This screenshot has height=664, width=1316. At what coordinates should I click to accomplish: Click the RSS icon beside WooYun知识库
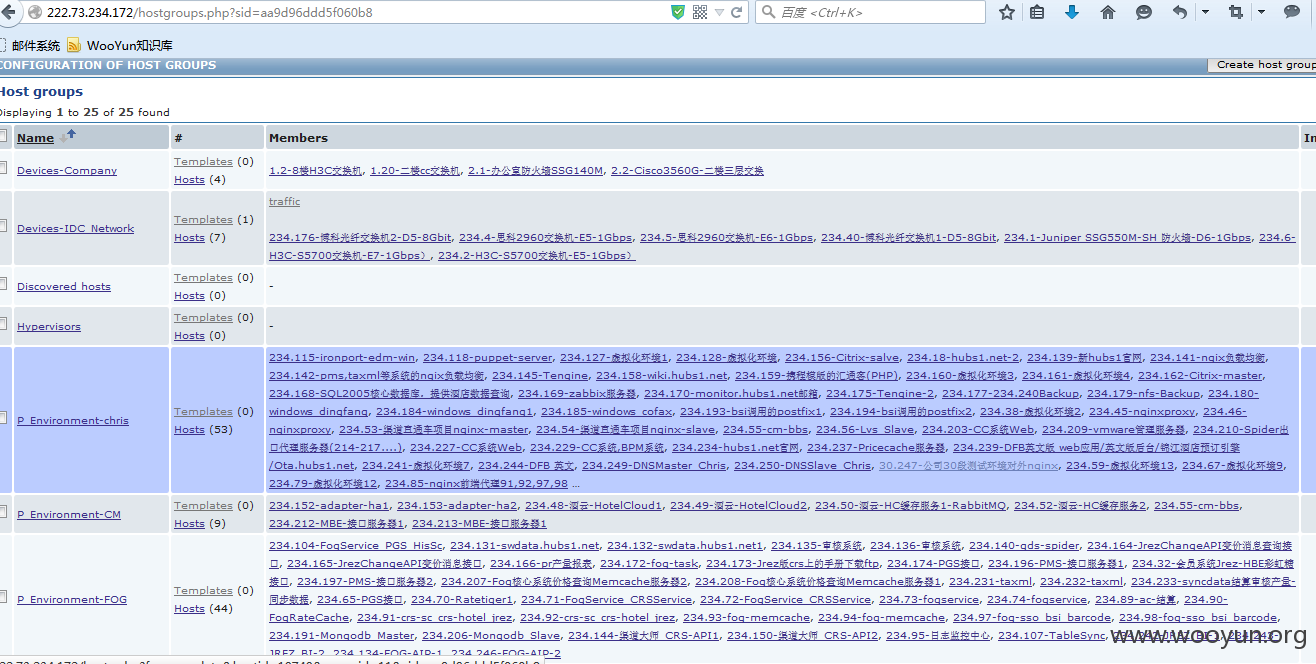point(74,45)
